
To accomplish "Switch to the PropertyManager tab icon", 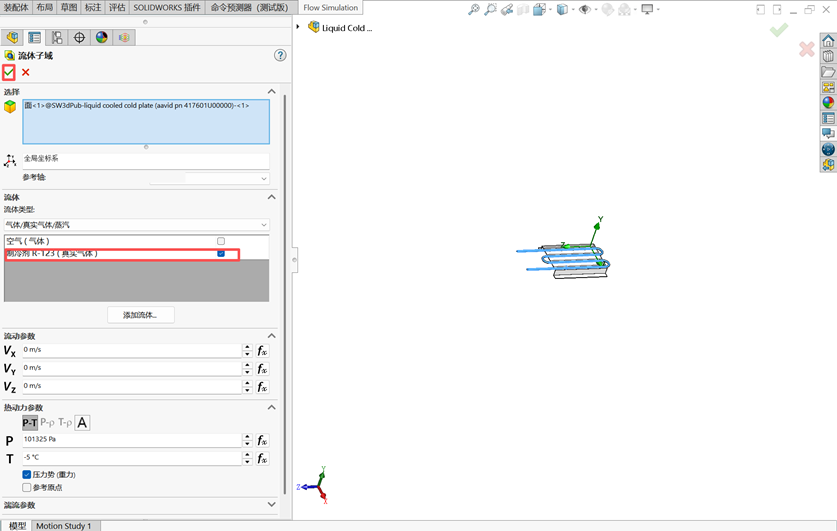I will (x=35, y=37).
